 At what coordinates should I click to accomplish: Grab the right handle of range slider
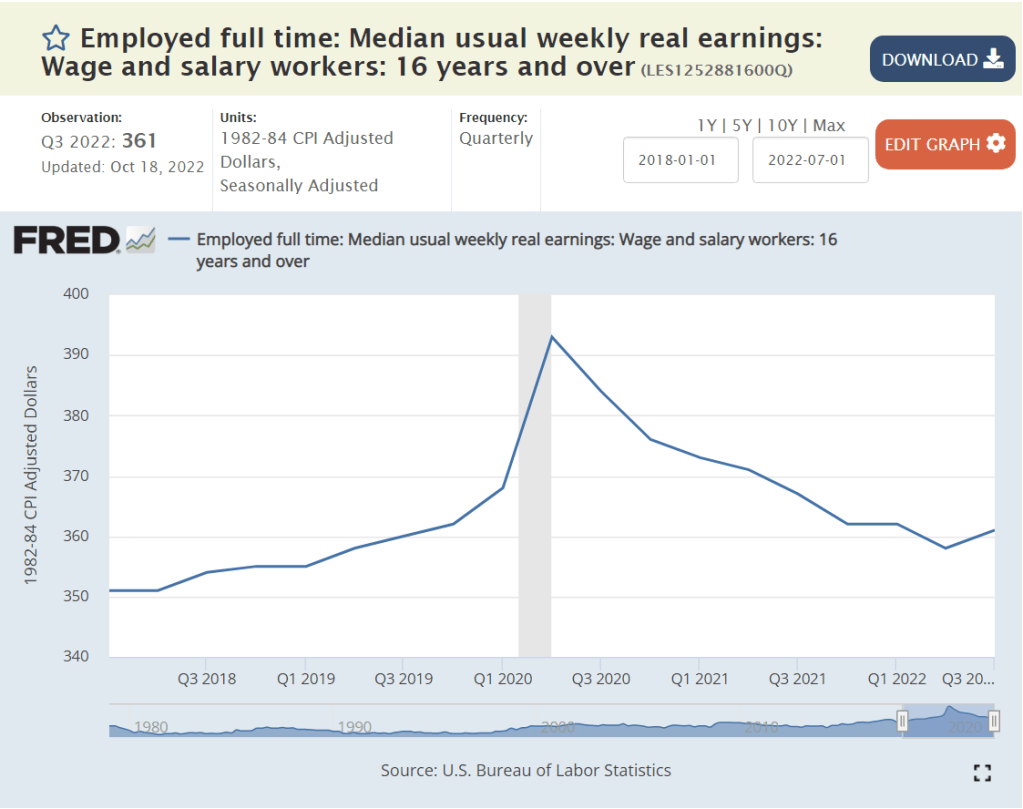pos(994,721)
